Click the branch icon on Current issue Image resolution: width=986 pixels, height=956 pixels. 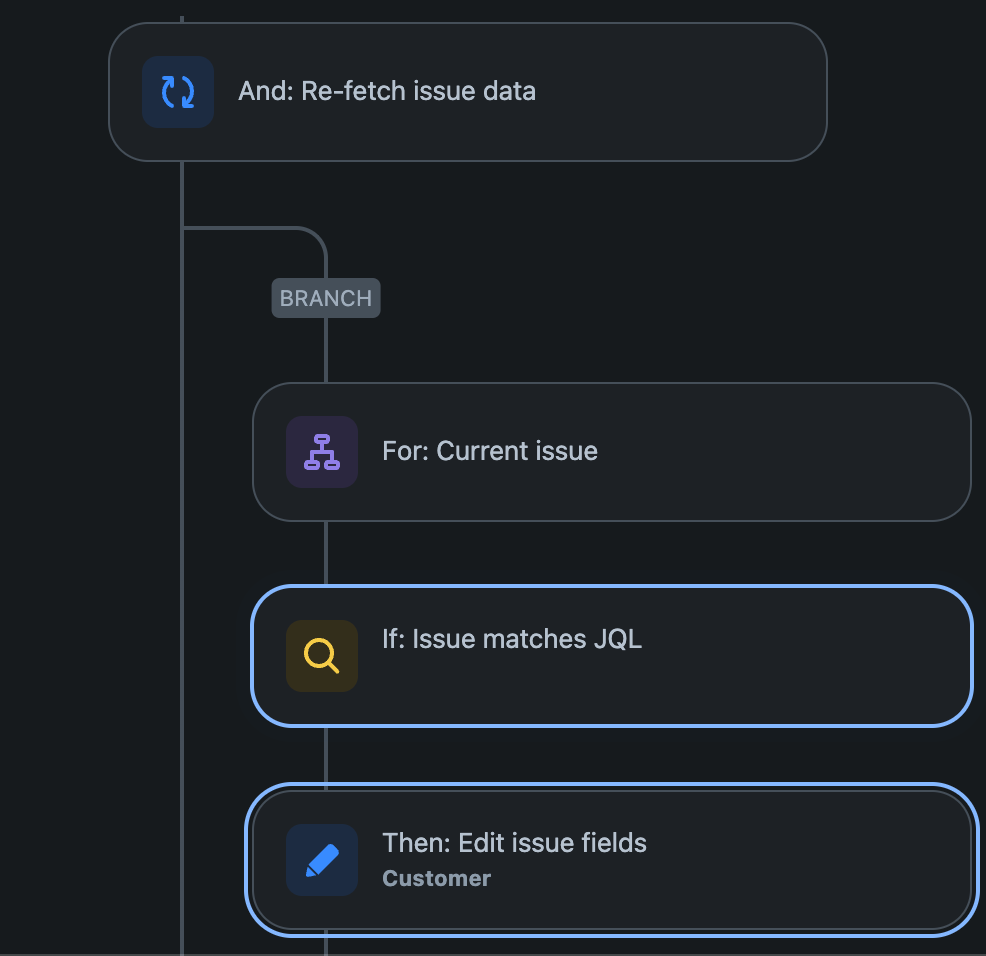(x=322, y=452)
